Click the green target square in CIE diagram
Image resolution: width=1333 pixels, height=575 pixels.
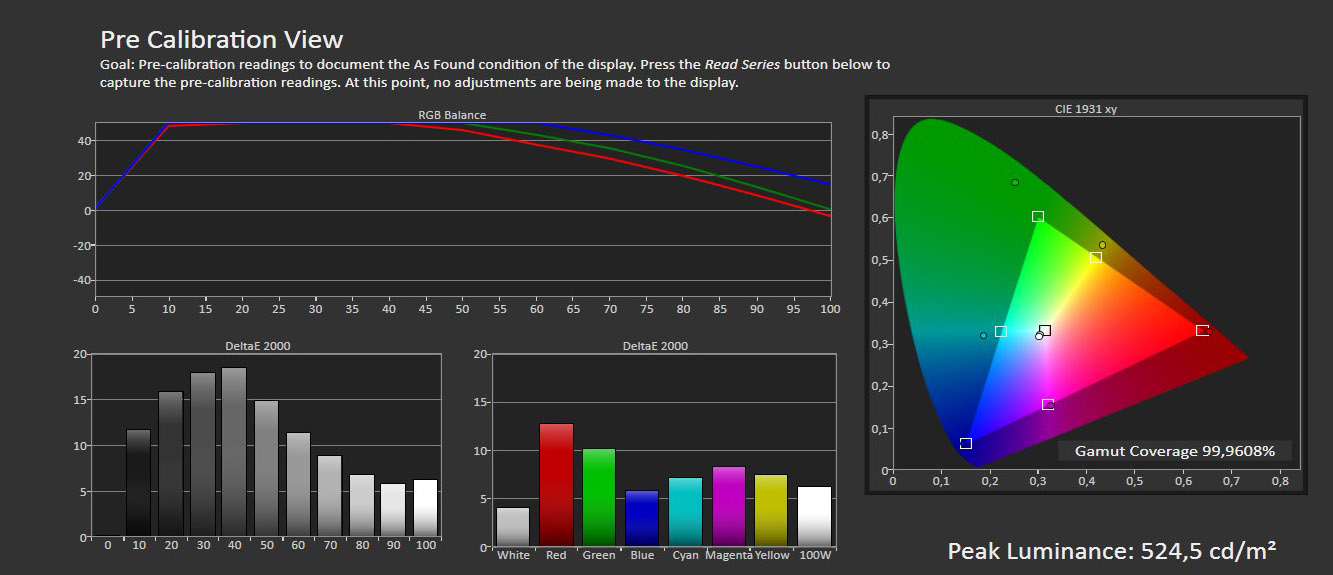1038,217
